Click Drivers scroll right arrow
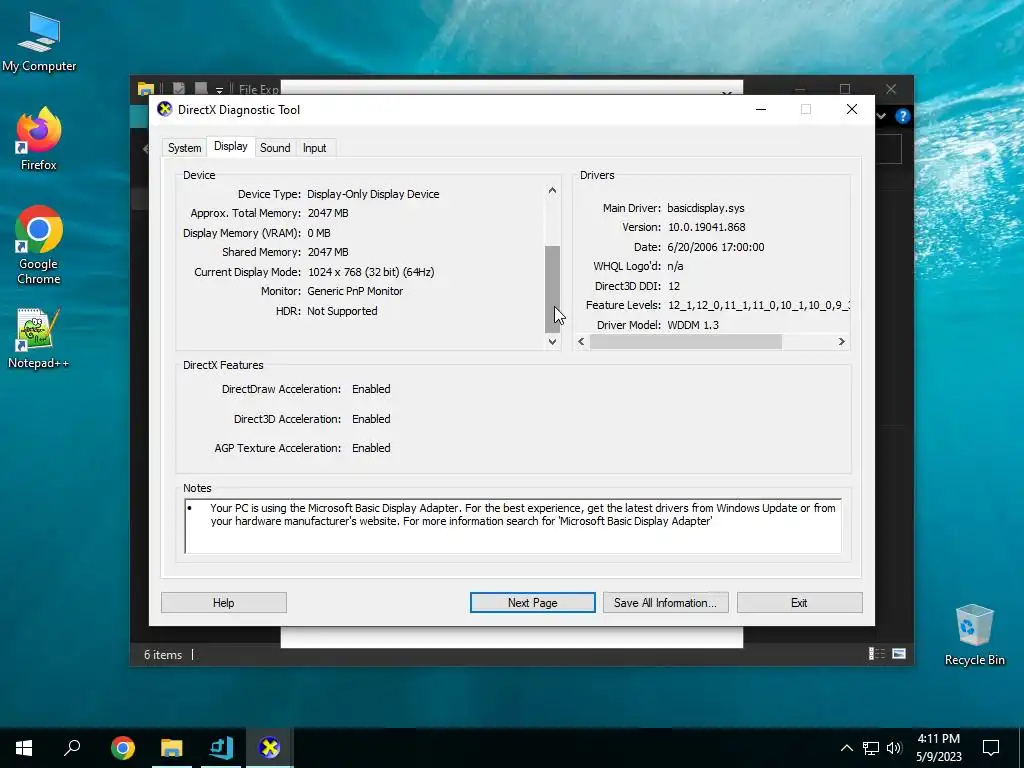Viewport: 1024px width, 768px height. point(841,342)
